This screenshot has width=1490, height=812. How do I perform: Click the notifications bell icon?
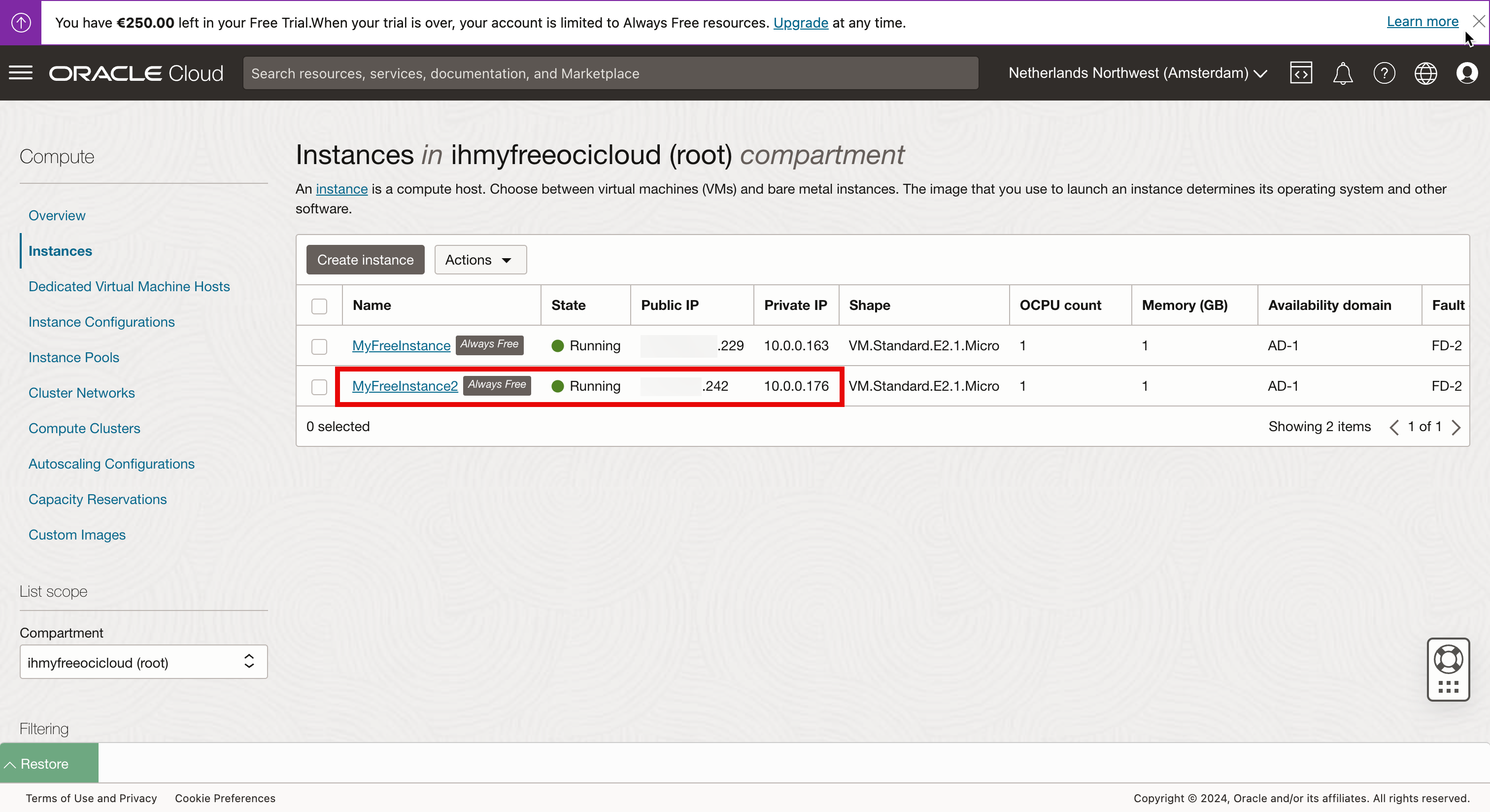tap(1343, 73)
